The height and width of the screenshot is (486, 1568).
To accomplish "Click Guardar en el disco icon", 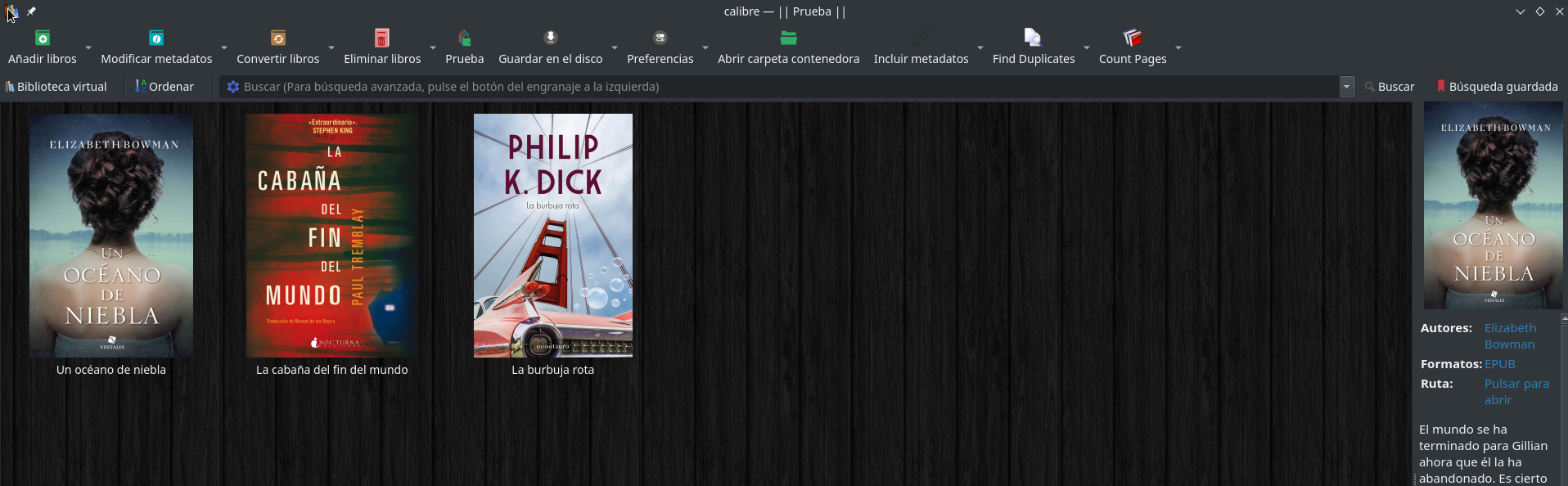I will [551, 38].
